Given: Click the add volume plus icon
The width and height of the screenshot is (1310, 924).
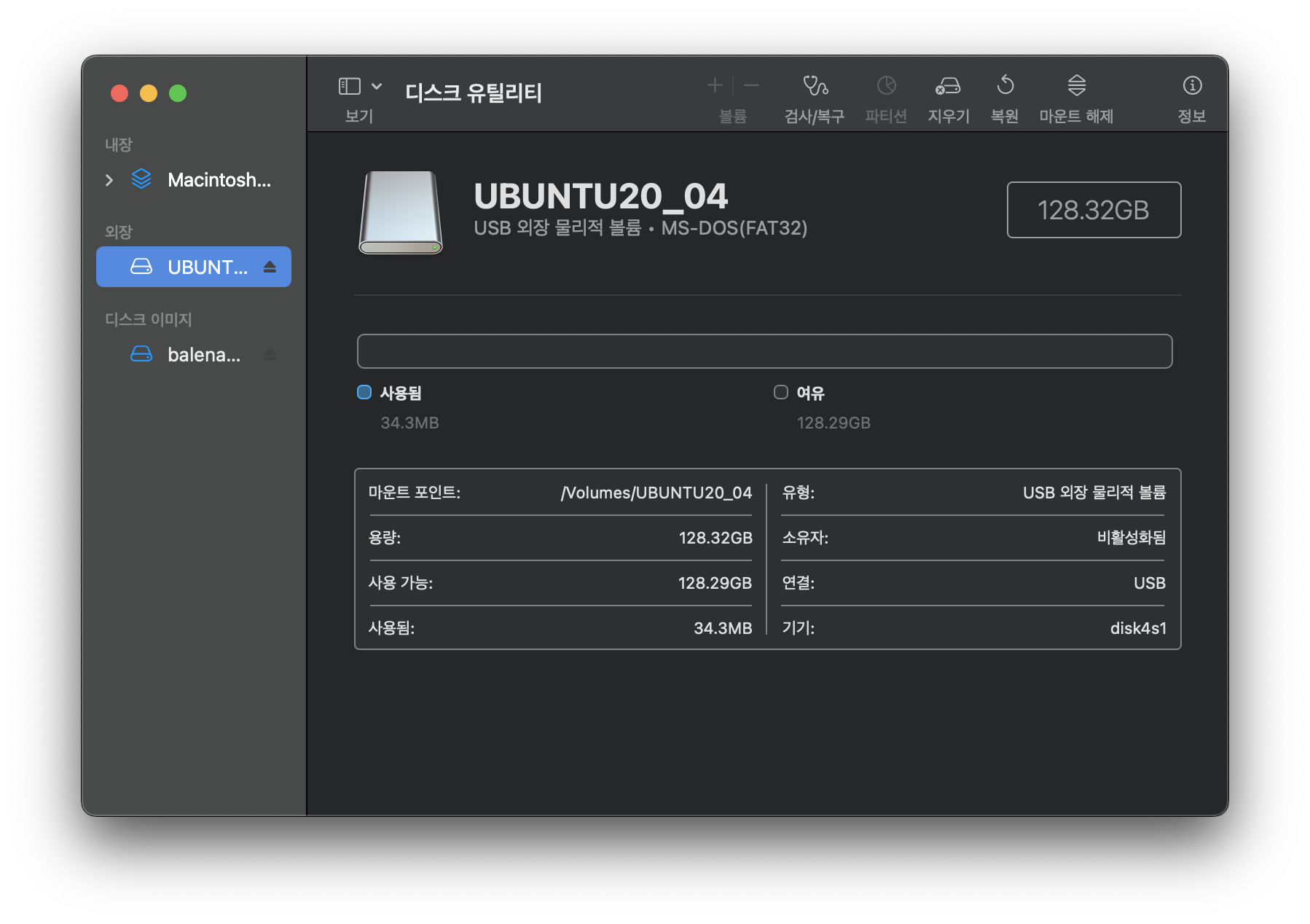Looking at the screenshot, I should 715,86.
